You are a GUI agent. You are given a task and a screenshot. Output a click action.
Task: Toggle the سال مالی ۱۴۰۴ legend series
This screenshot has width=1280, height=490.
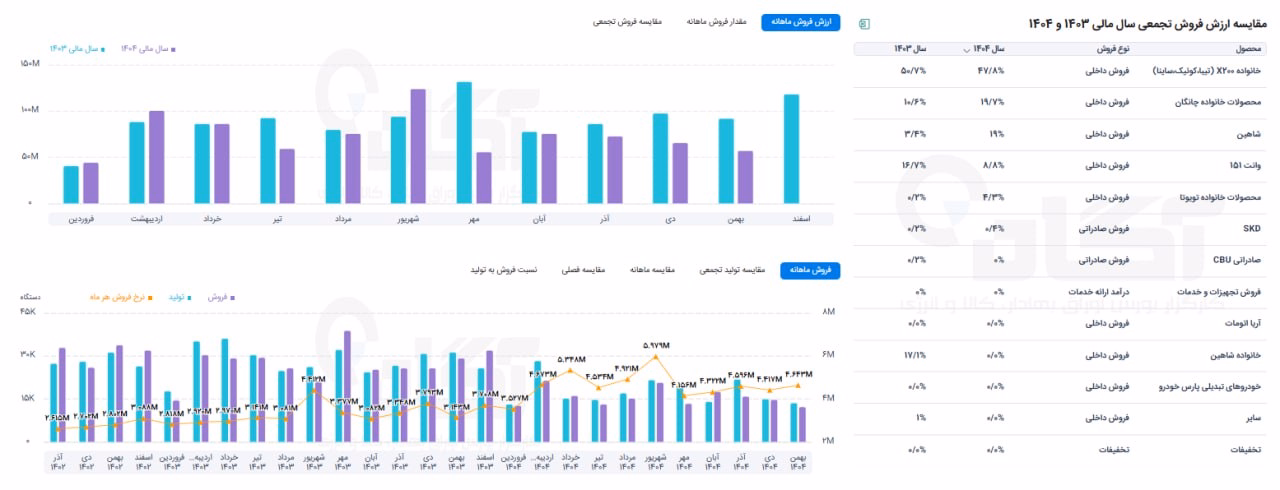click(x=146, y=47)
